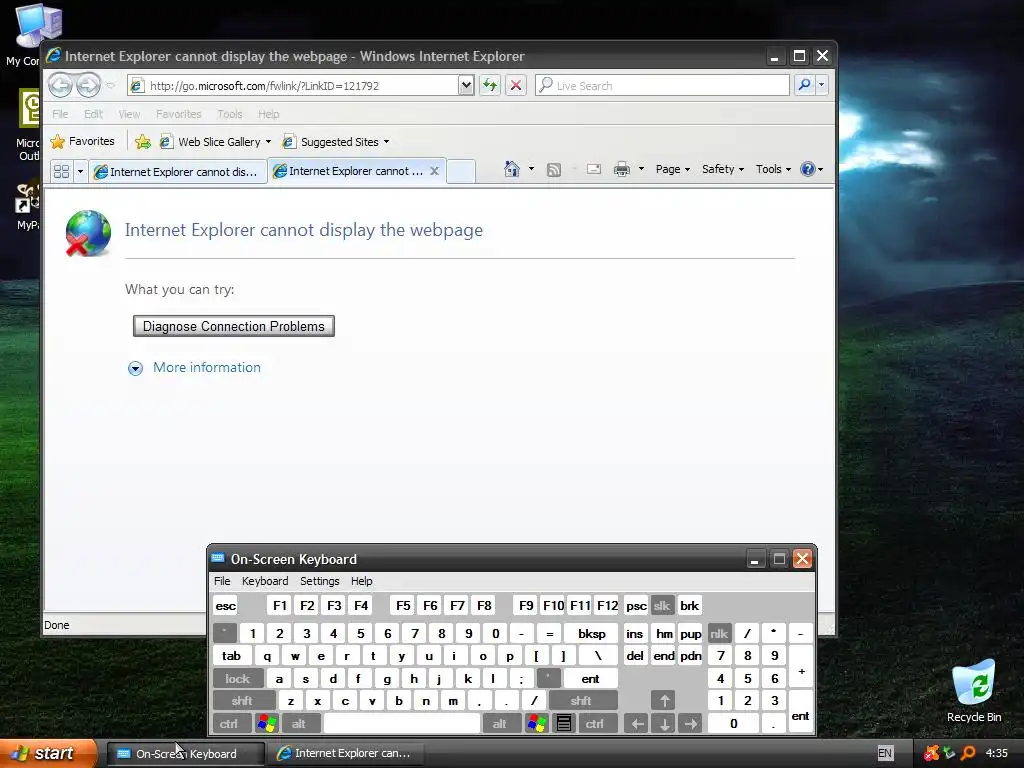
Task: Open the Keyboard menu
Action: (264, 581)
